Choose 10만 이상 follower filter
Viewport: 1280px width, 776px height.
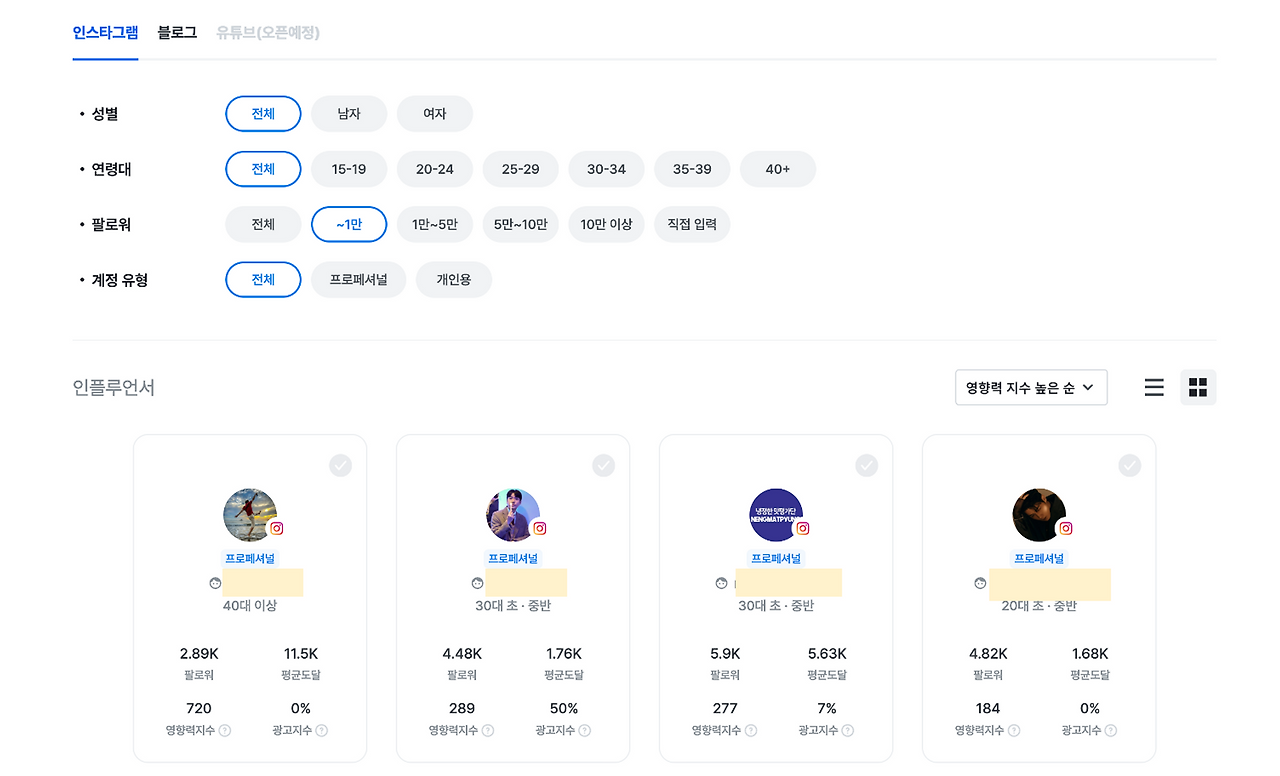[607, 225]
